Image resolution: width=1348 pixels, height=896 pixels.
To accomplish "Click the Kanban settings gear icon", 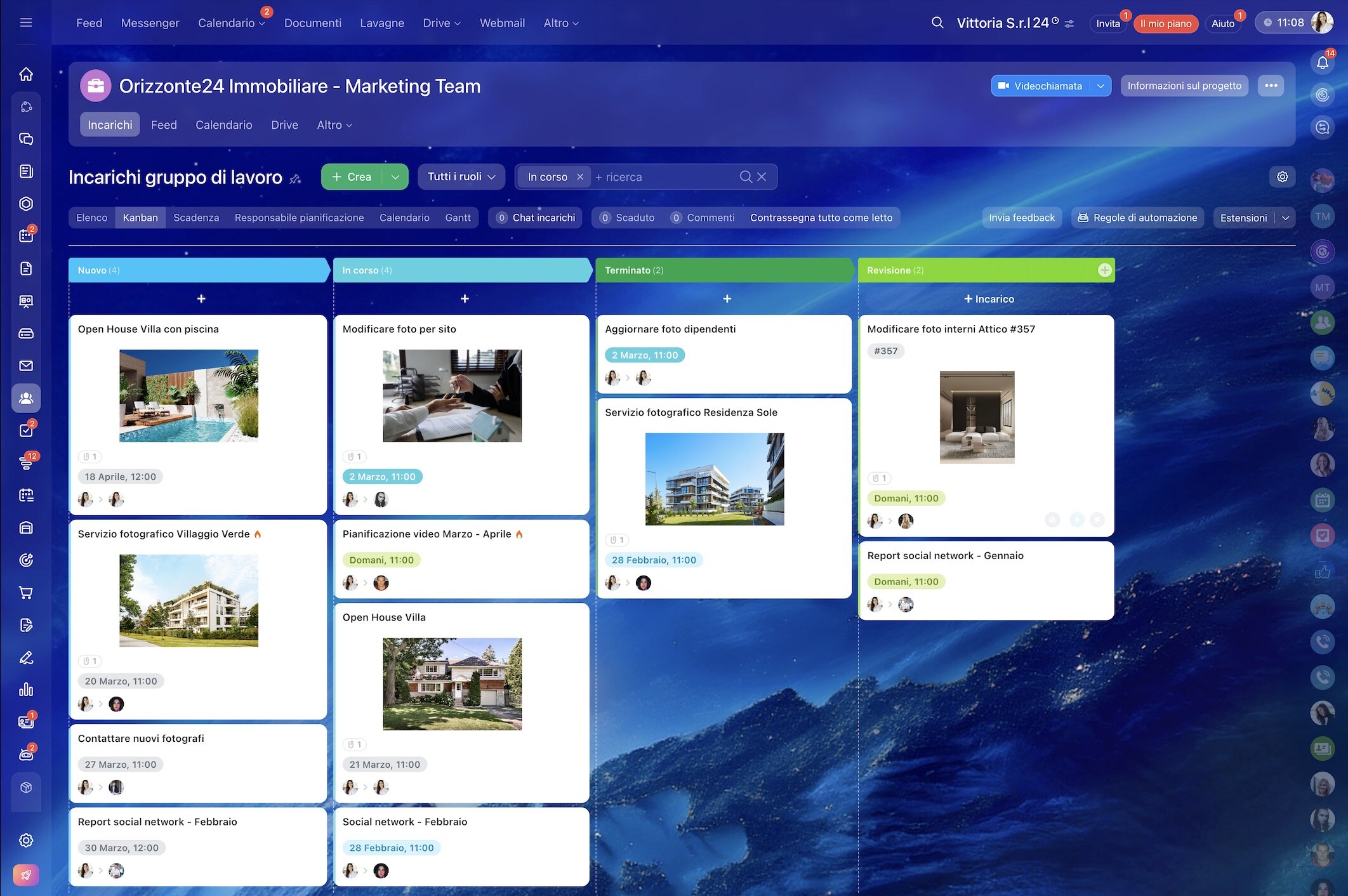I will pyautogui.click(x=1282, y=177).
